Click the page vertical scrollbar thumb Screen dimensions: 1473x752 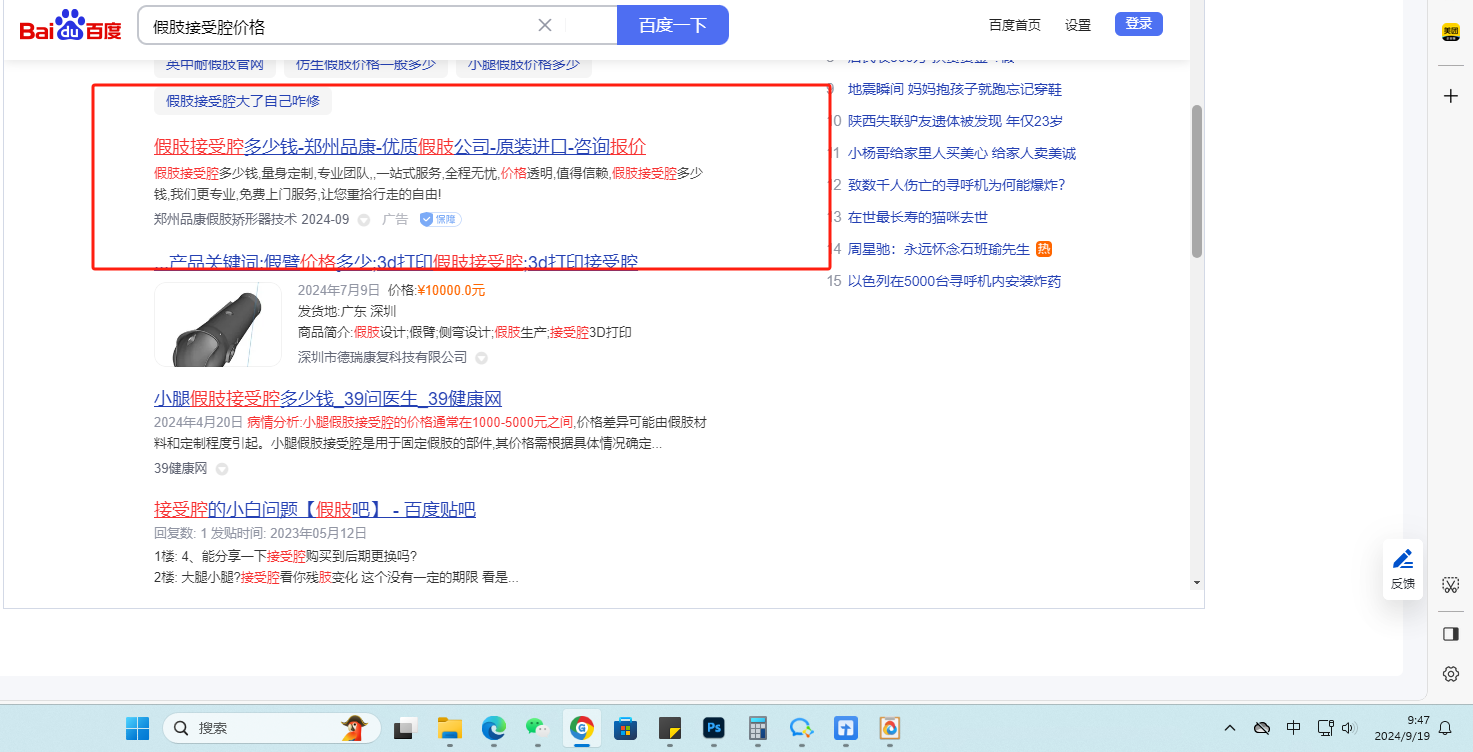(x=1196, y=180)
